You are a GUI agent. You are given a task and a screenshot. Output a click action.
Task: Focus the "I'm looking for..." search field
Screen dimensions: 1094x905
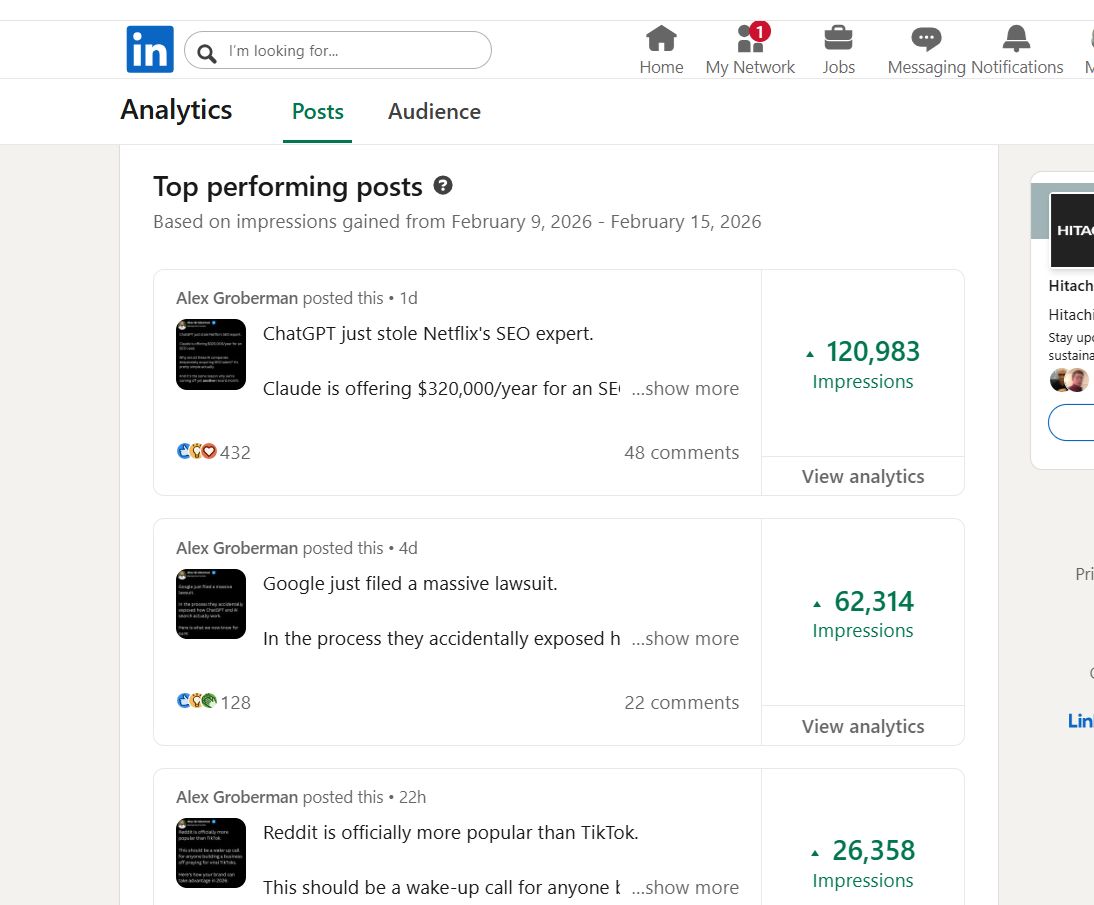tap(338, 50)
